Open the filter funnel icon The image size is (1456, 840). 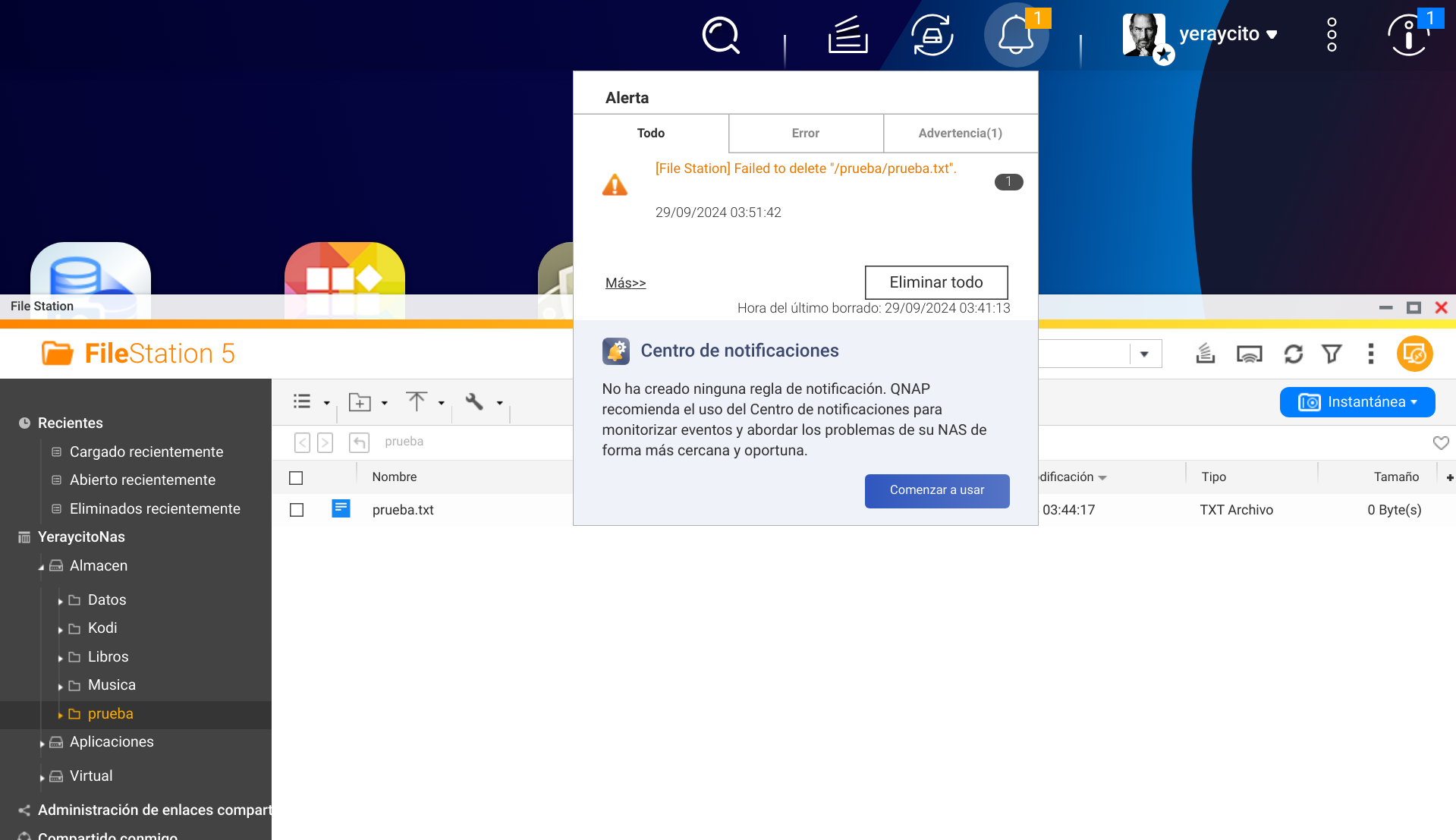(x=1332, y=354)
